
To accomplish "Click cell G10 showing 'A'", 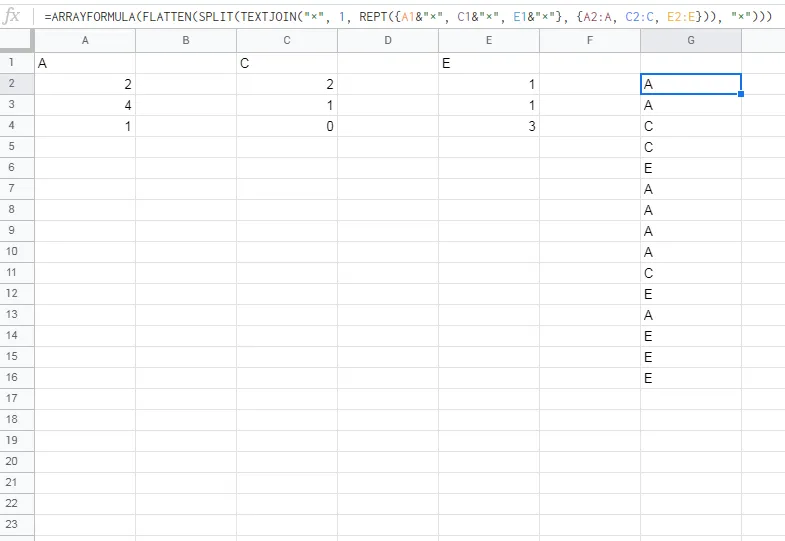I will coord(691,252).
